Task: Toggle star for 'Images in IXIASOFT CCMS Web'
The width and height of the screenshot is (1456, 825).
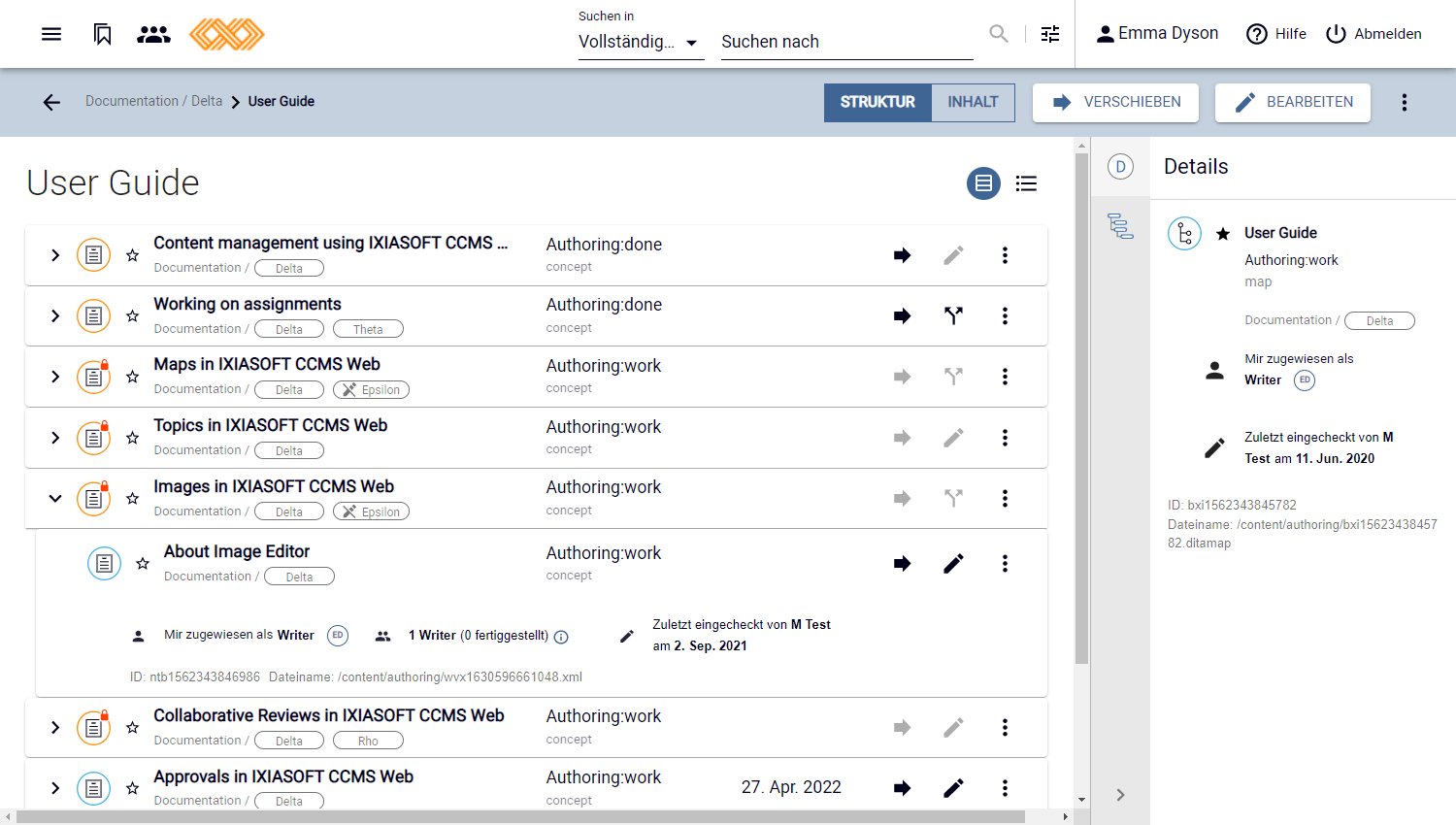Action: (132, 499)
